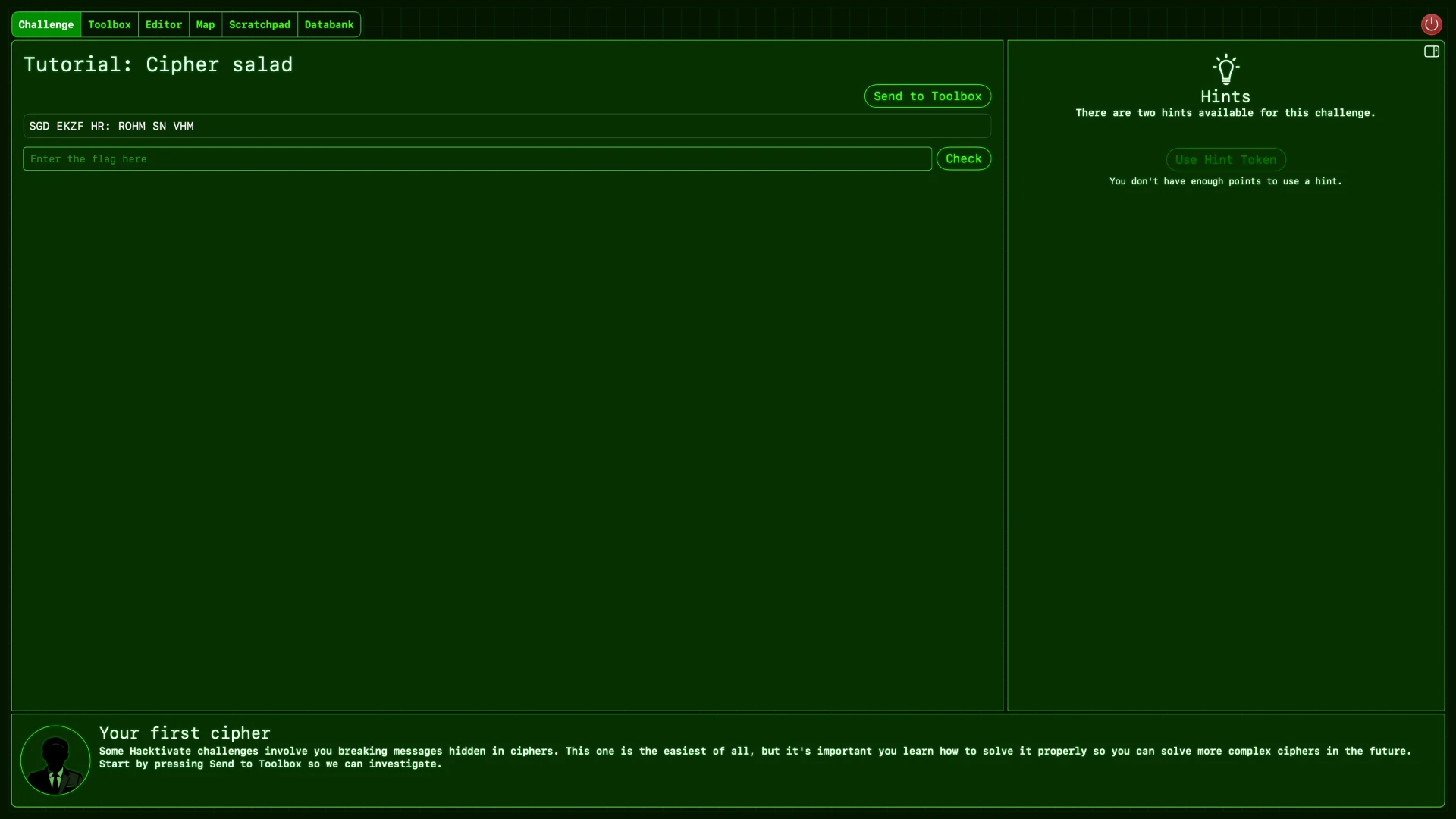The height and width of the screenshot is (819, 1456).
Task: Open the Scratchpad tab
Action: pos(259,24)
